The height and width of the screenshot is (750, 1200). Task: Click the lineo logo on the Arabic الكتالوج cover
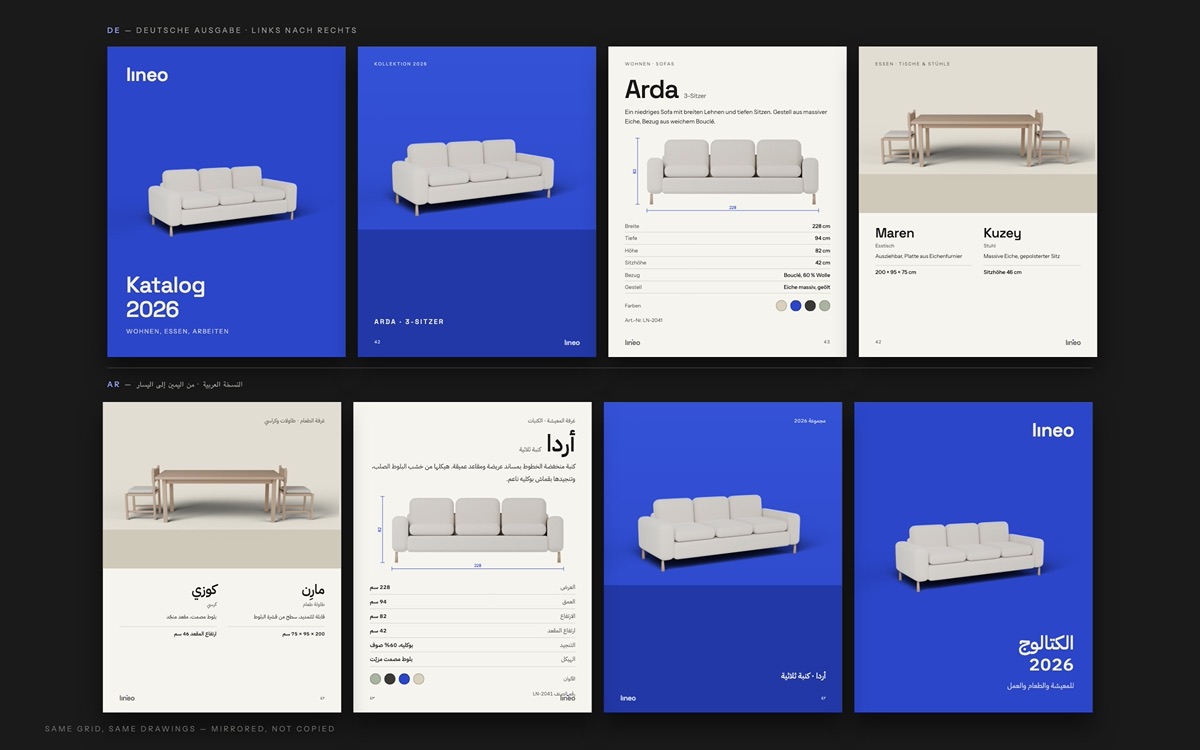click(1054, 431)
